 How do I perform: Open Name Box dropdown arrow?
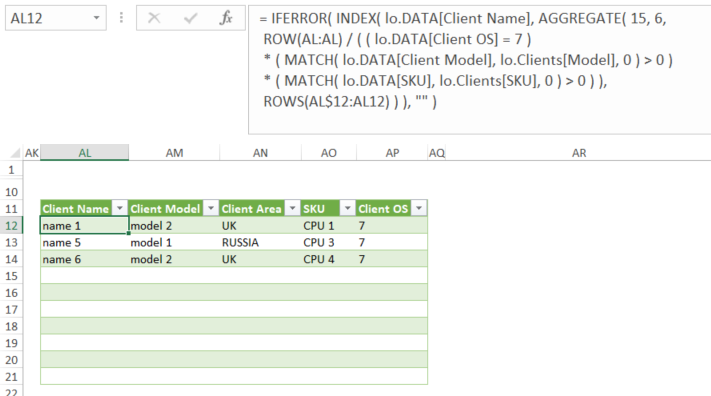tap(97, 18)
